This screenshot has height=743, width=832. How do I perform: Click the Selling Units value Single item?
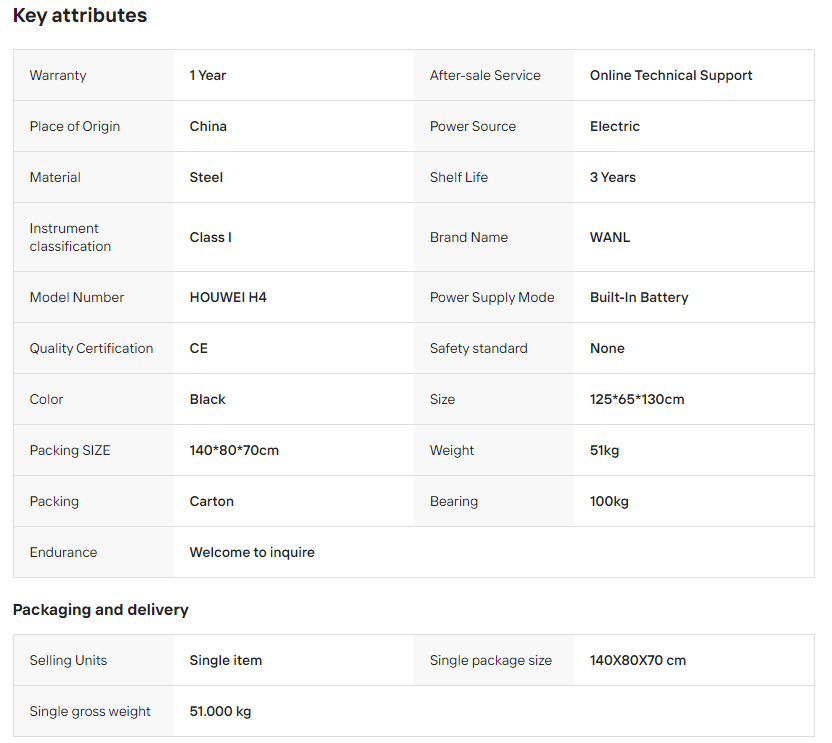click(226, 660)
